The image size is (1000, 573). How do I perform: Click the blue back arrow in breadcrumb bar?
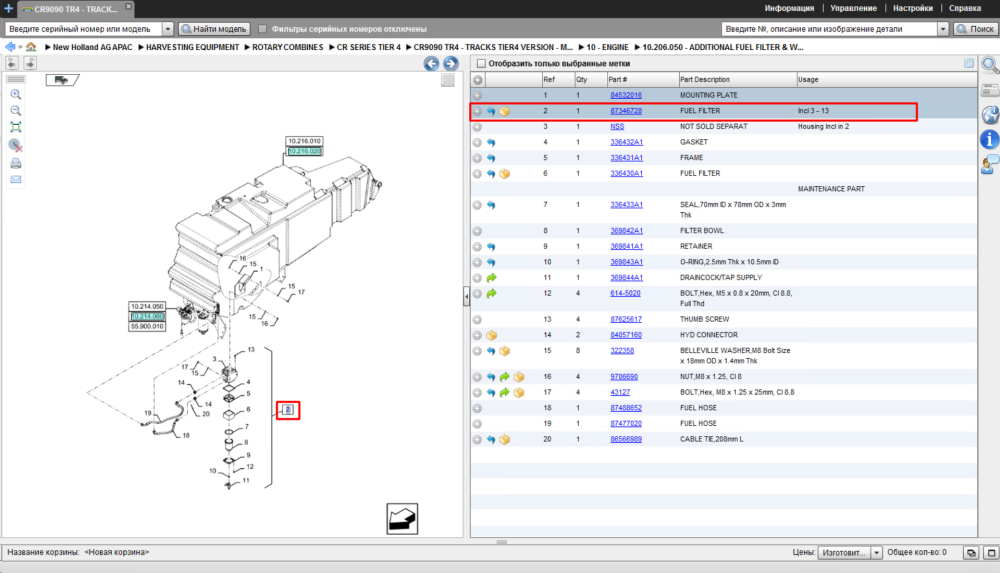10,47
